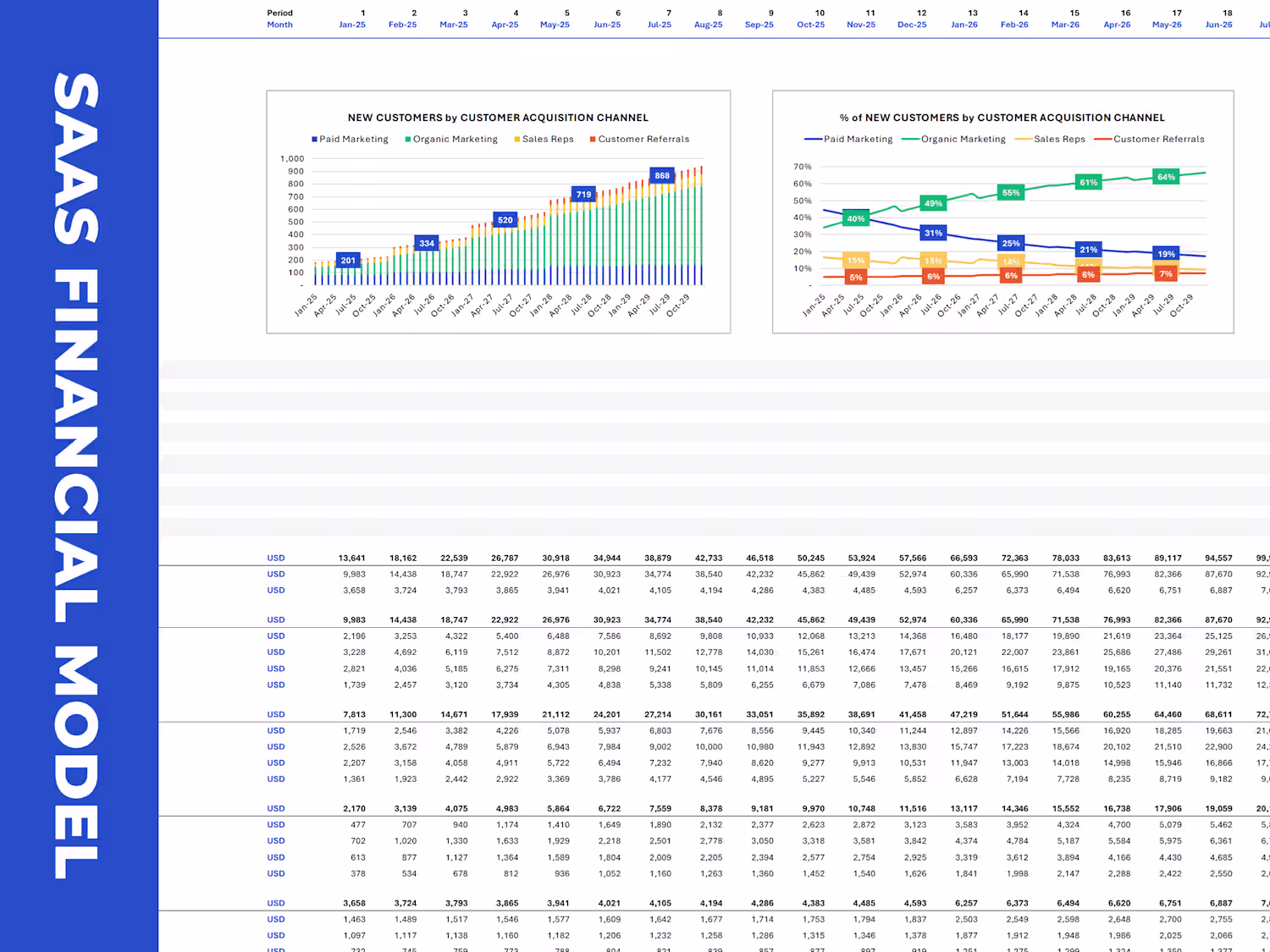Select the cell with value 3,228
This screenshot has height=952, width=1270.
point(355,652)
